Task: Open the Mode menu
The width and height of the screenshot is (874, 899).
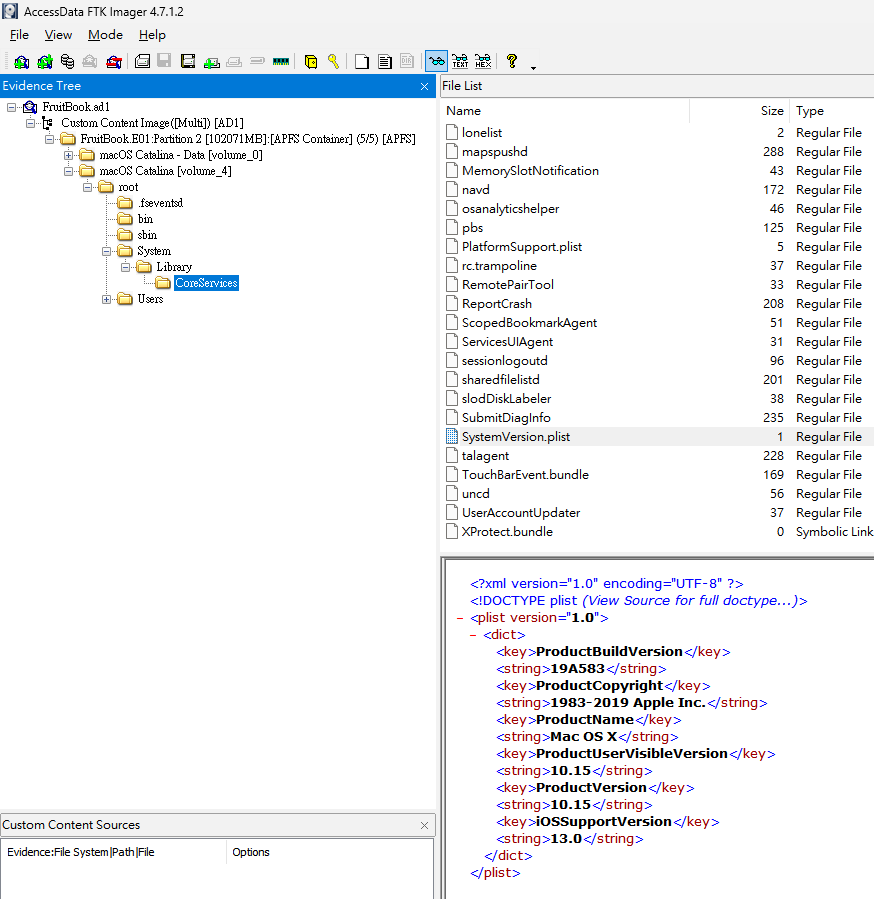Action: tap(105, 35)
